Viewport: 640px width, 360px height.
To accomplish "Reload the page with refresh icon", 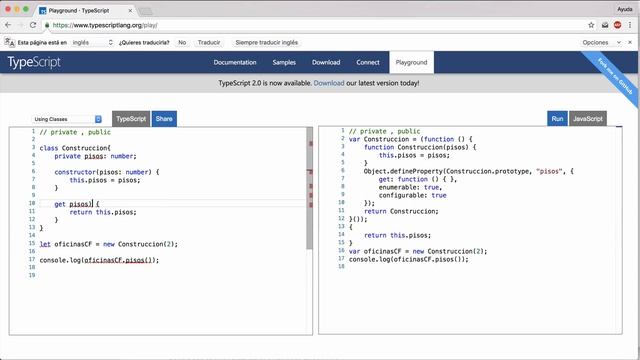I will point(33,25).
